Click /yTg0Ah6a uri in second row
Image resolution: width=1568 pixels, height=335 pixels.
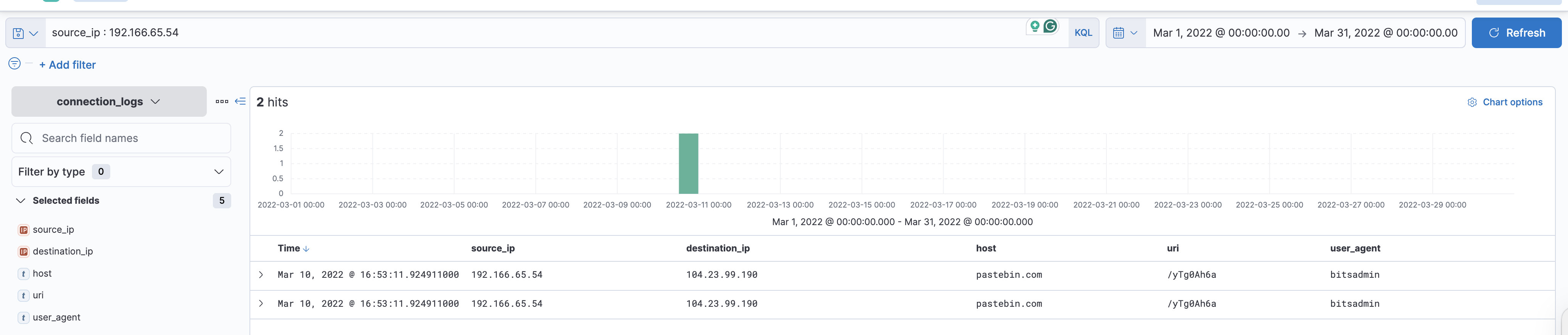(1191, 303)
